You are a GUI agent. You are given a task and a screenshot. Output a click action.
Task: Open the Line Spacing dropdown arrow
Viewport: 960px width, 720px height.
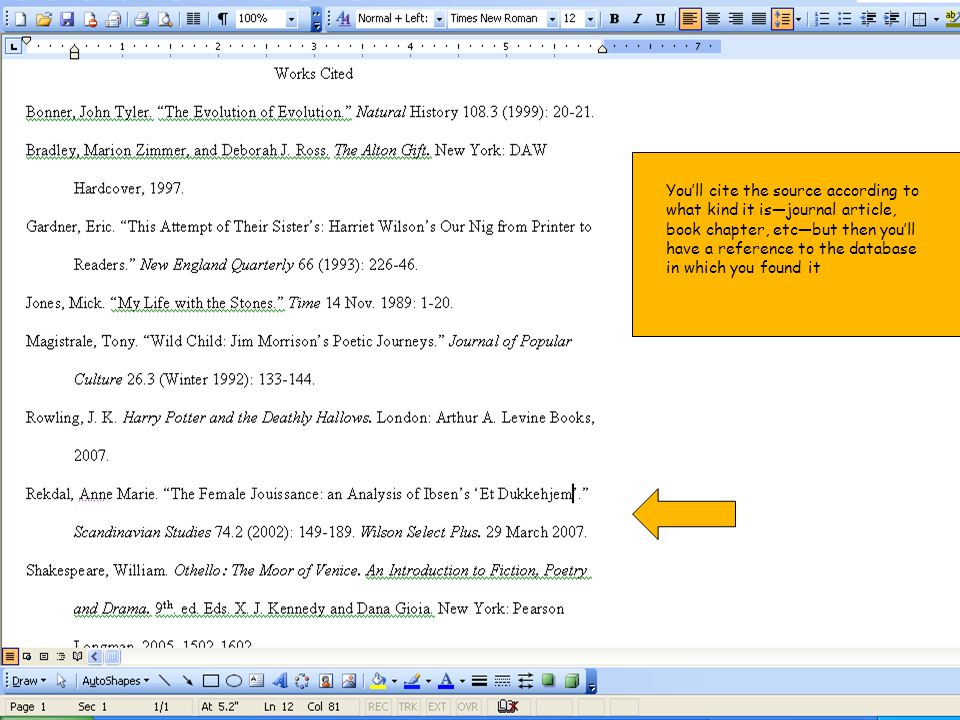(x=798, y=19)
